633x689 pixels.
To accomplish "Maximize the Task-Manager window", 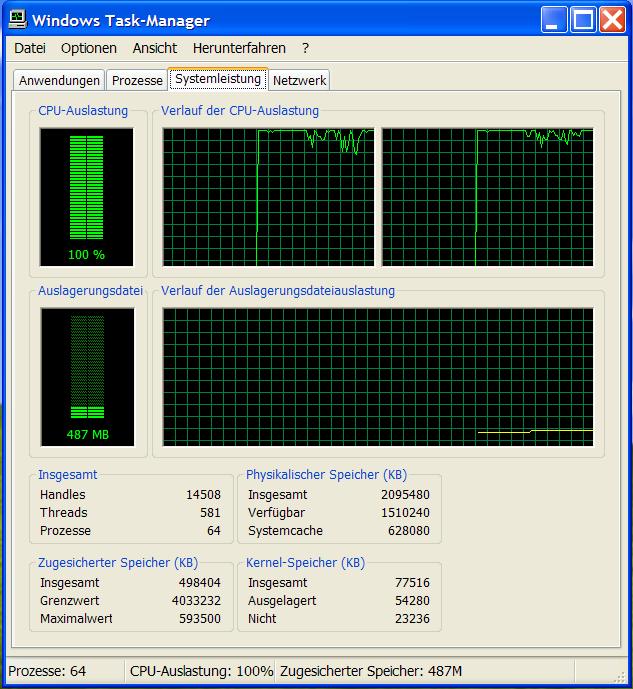I will tap(583, 20).
